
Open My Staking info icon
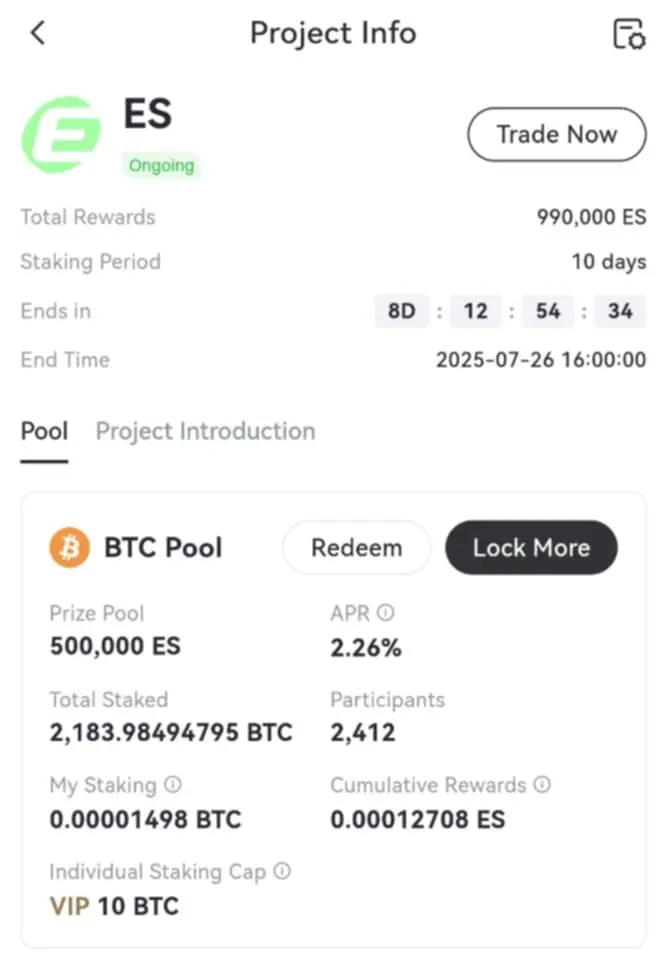[173, 785]
